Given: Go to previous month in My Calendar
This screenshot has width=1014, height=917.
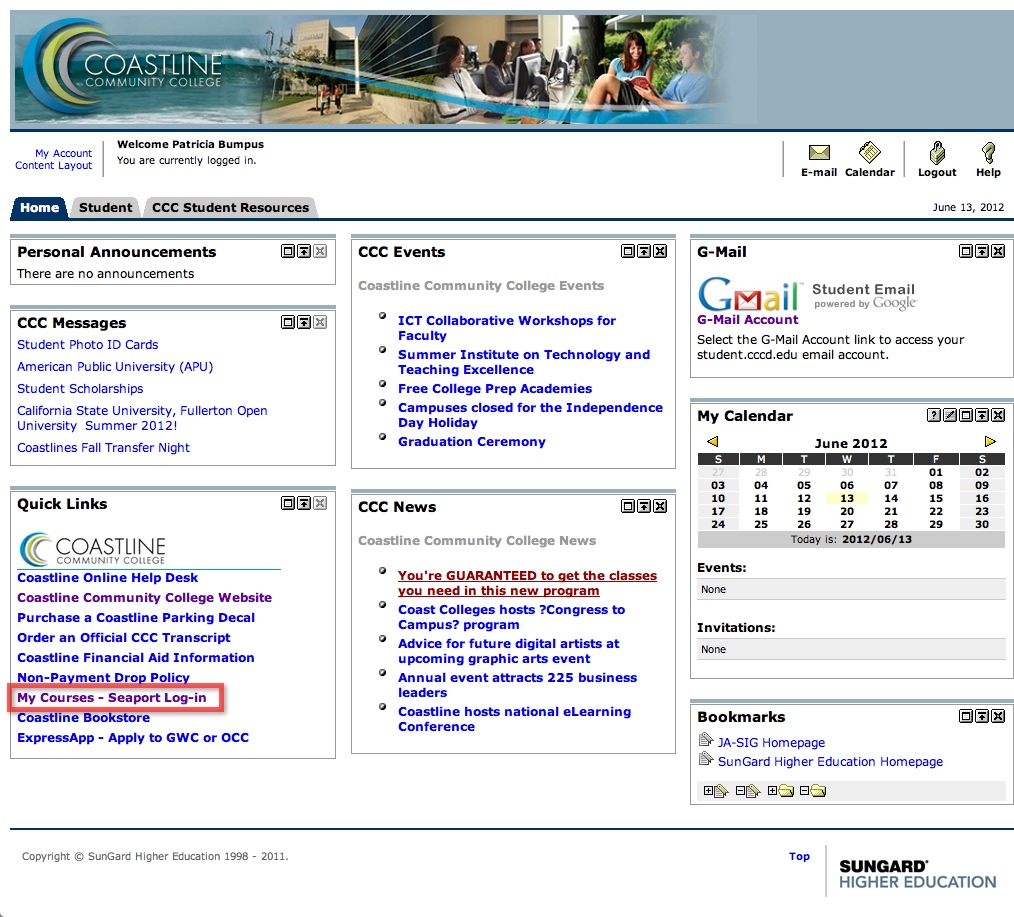Looking at the screenshot, I should click(713, 442).
